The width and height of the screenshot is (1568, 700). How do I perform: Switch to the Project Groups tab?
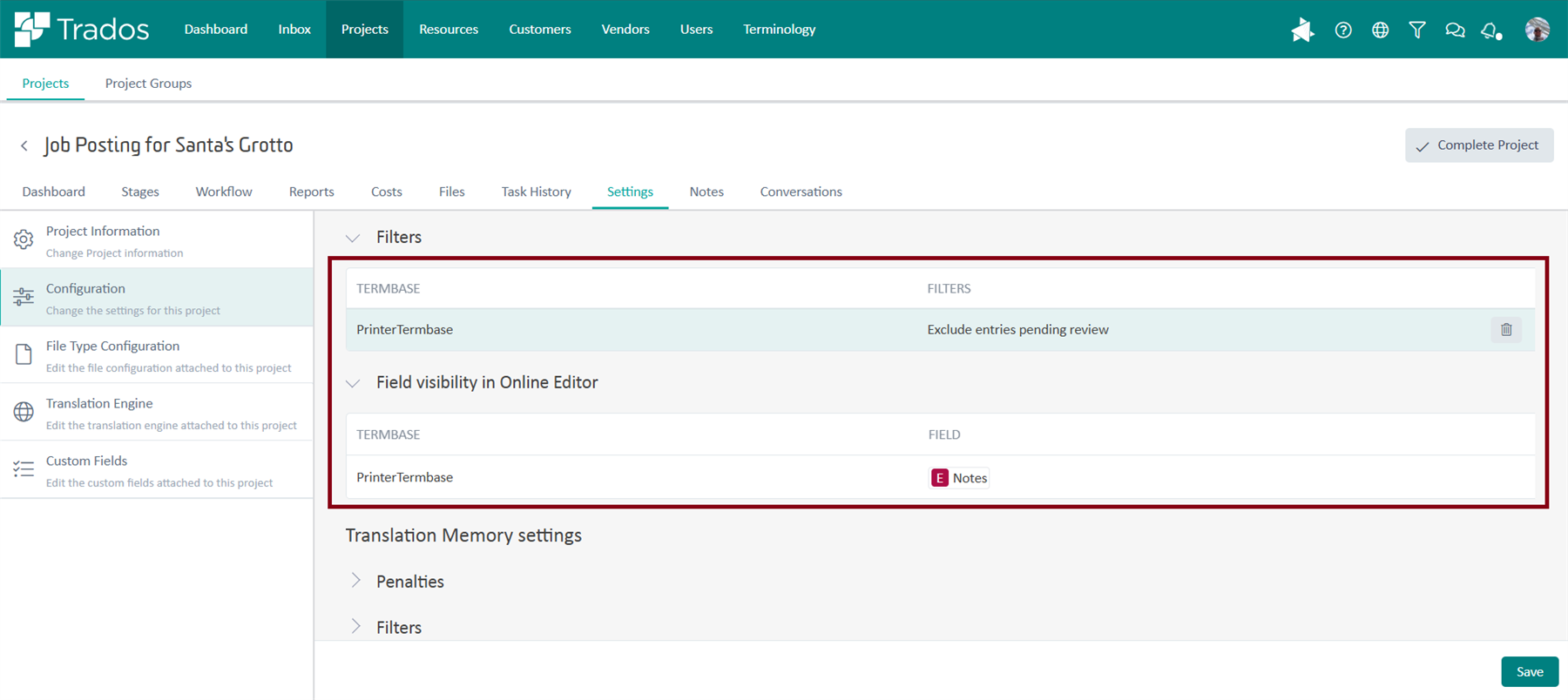(148, 84)
